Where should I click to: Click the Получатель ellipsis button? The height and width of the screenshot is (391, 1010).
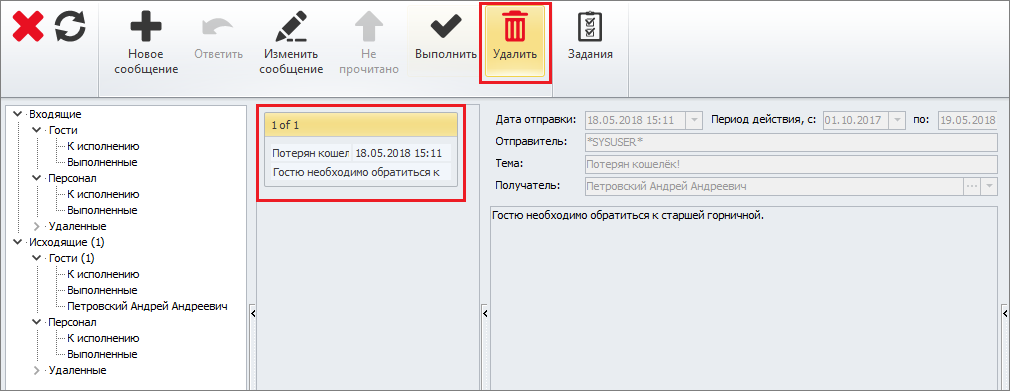click(x=971, y=187)
